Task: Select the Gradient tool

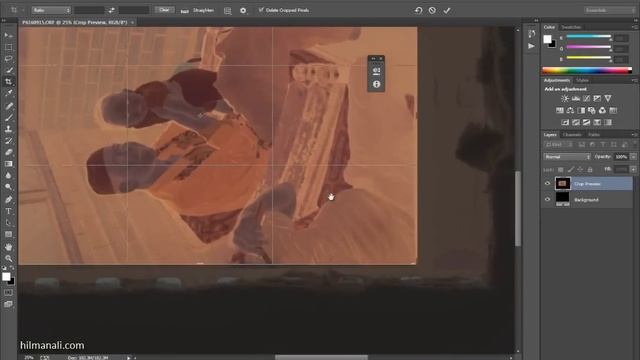Action: click(x=8, y=164)
